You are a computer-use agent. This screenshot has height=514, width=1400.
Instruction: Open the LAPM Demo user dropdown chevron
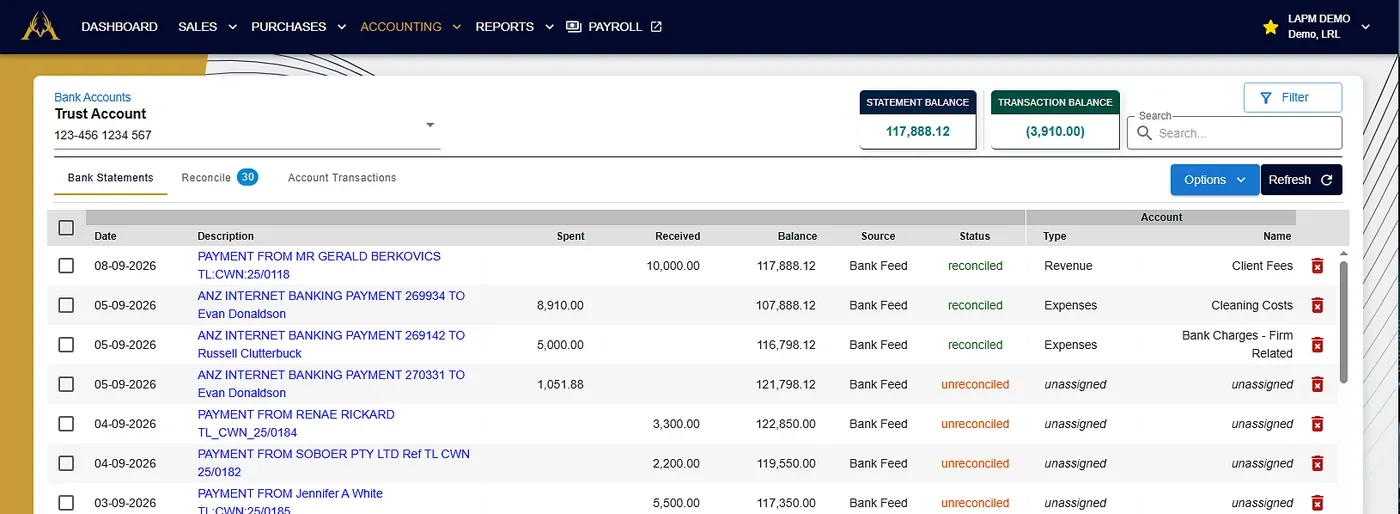tap(1365, 27)
